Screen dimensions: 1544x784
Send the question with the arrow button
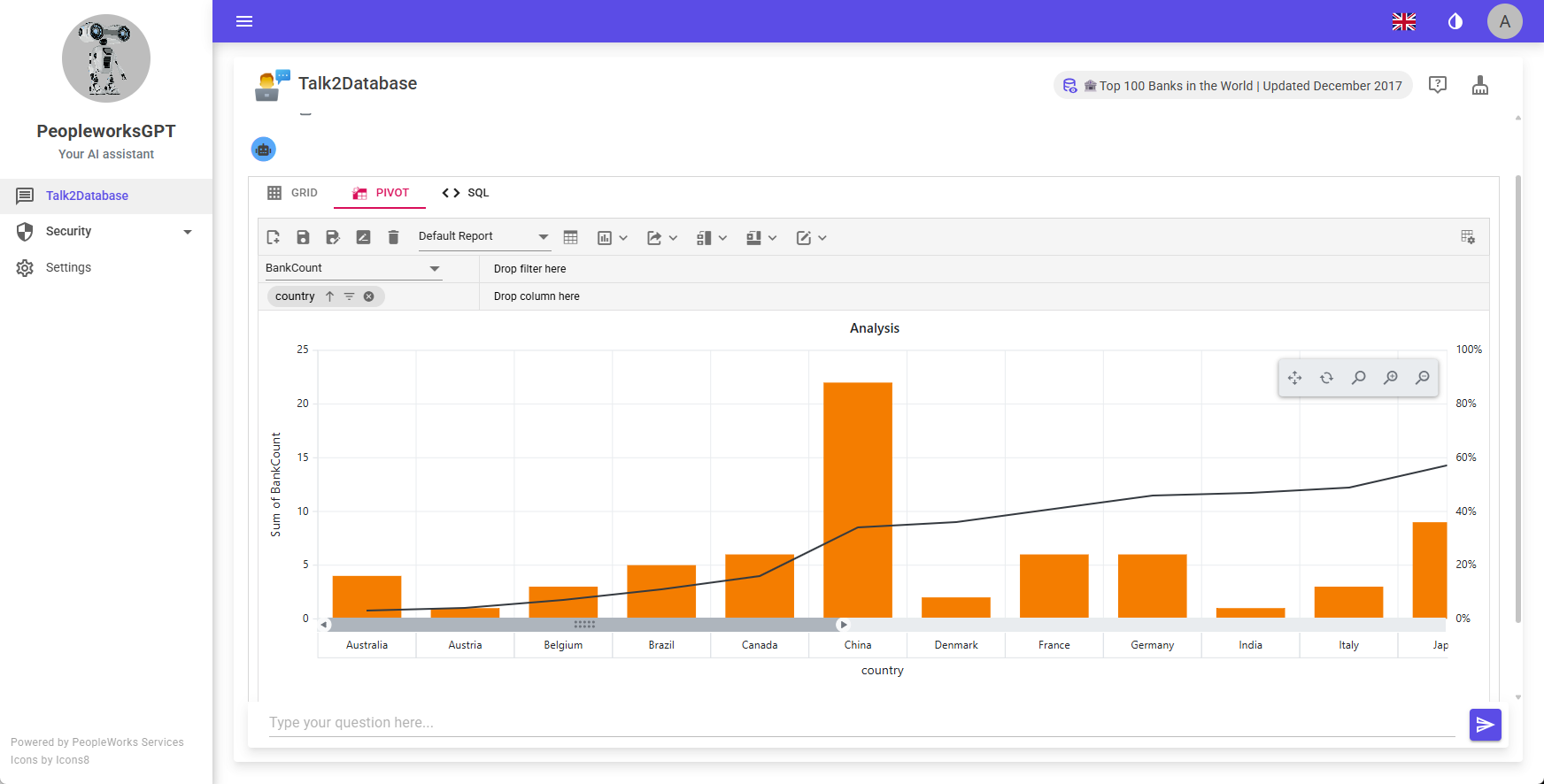coord(1486,725)
